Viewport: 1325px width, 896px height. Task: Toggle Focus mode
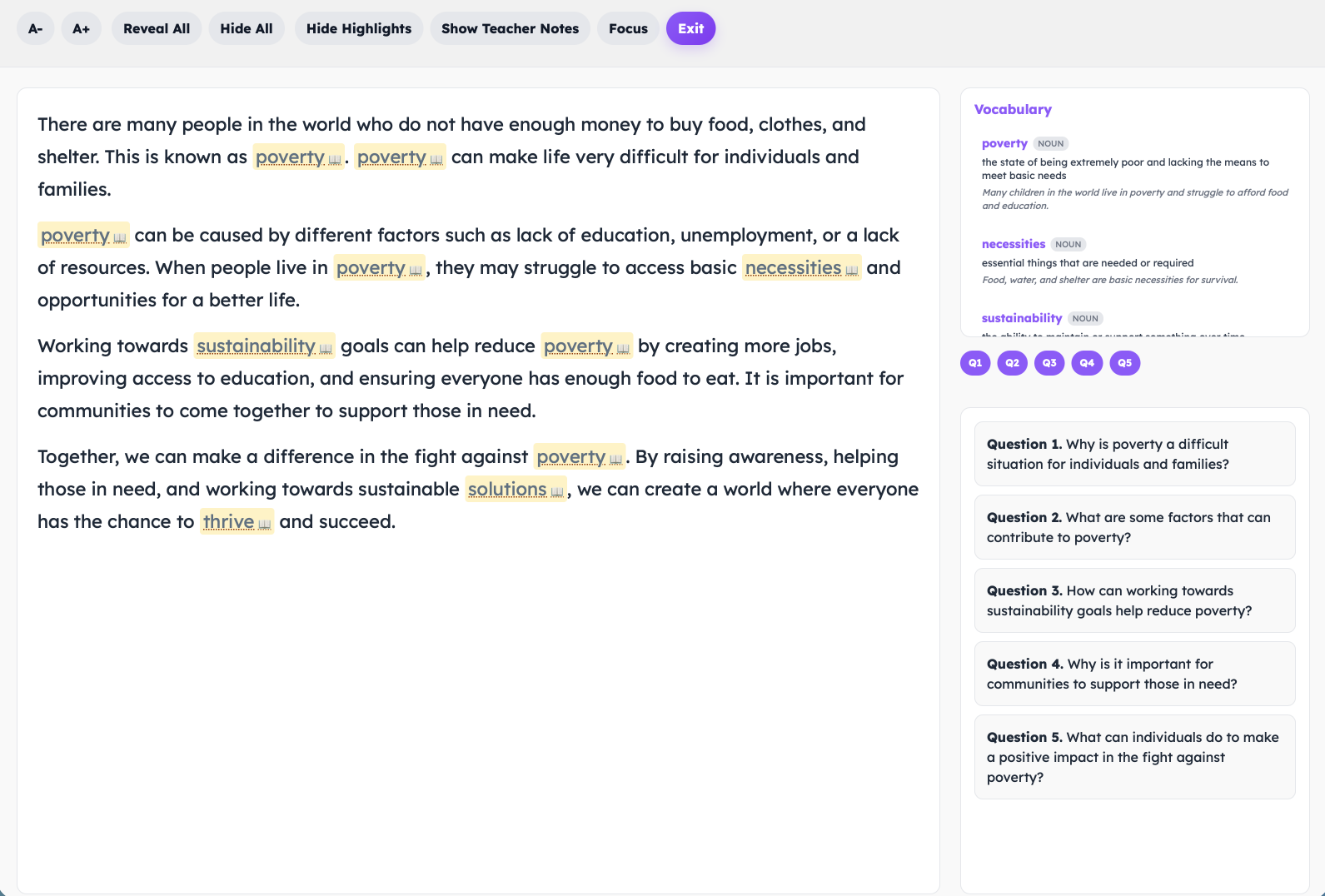pos(628,28)
